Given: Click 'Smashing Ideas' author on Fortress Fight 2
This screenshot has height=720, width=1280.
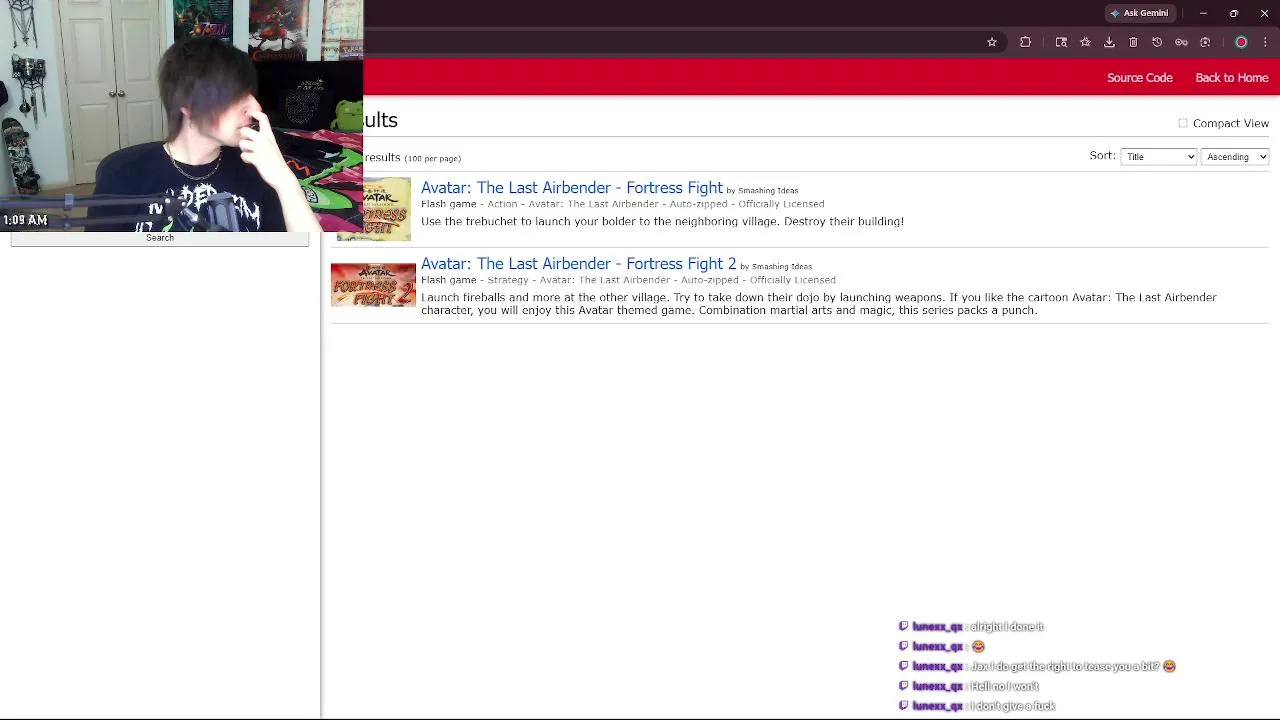Looking at the screenshot, I should tap(782, 267).
